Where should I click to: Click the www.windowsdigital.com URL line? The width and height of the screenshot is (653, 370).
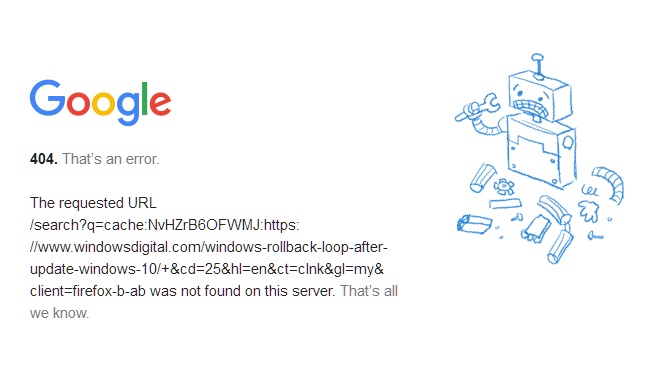pyautogui.click(x=209, y=247)
